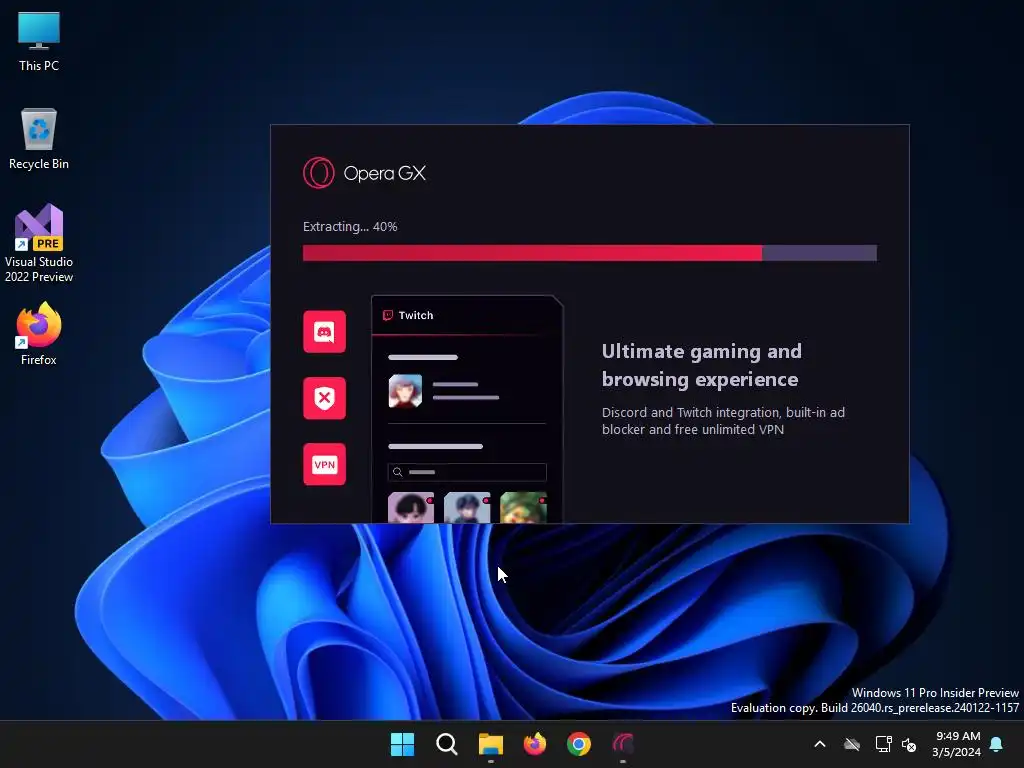Image resolution: width=1024 pixels, height=768 pixels.
Task: Click the Discord icon in installer
Action: (325, 332)
